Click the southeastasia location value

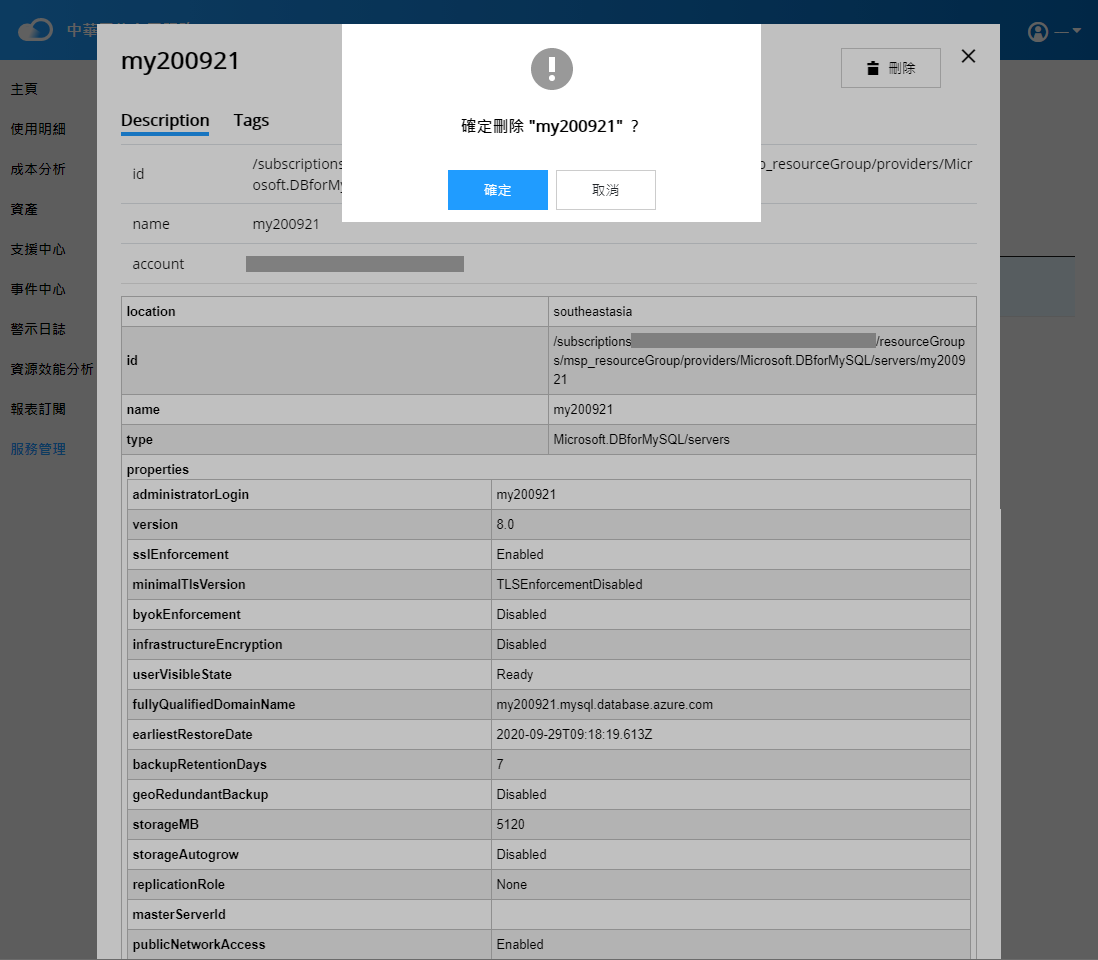tap(592, 312)
